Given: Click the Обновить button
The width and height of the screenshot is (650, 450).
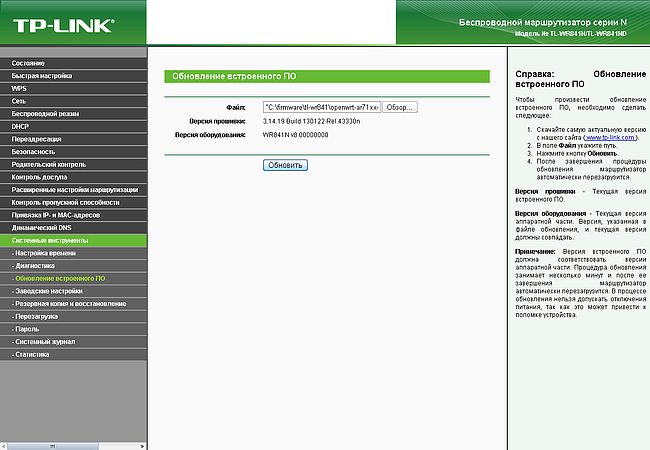Looking at the screenshot, I should [285, 165].
